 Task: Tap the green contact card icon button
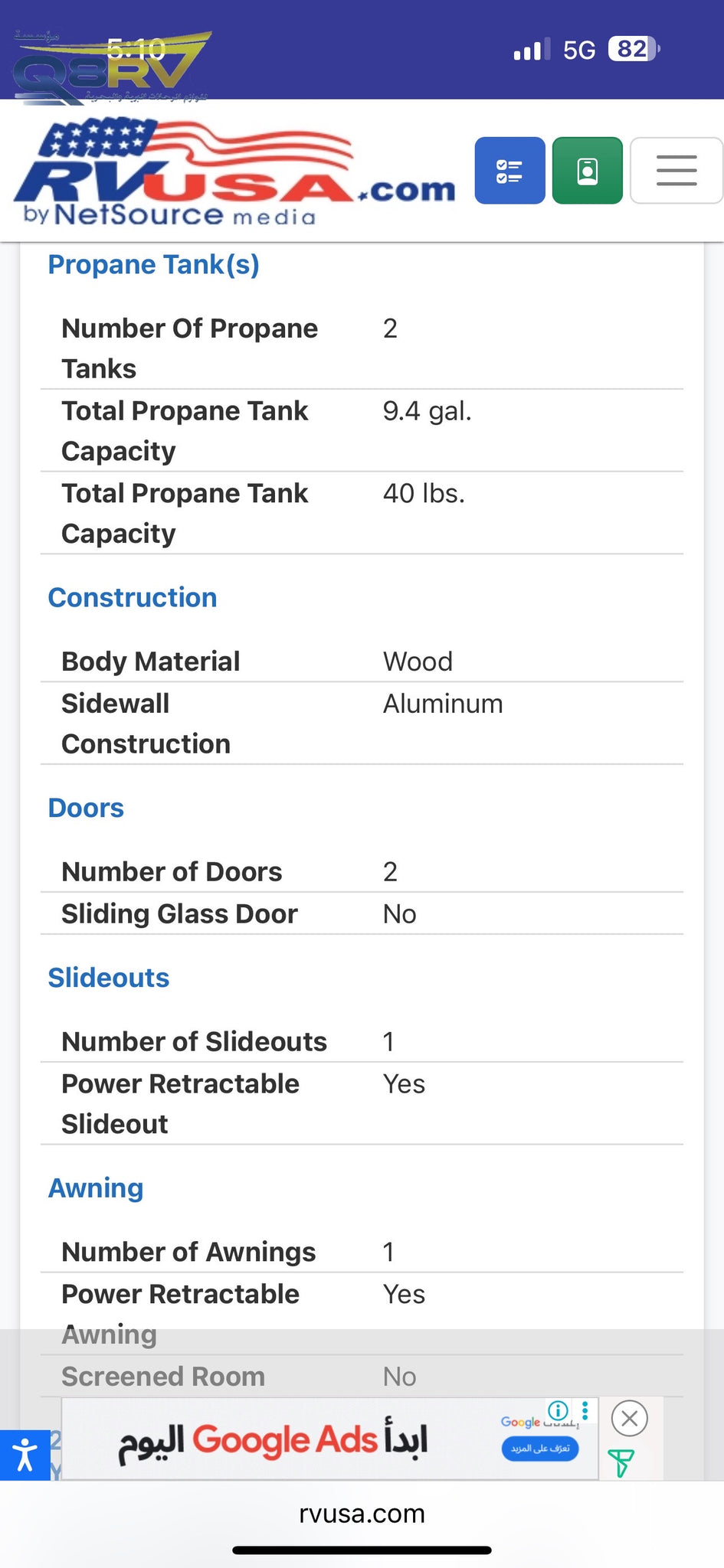click(587, 171)
